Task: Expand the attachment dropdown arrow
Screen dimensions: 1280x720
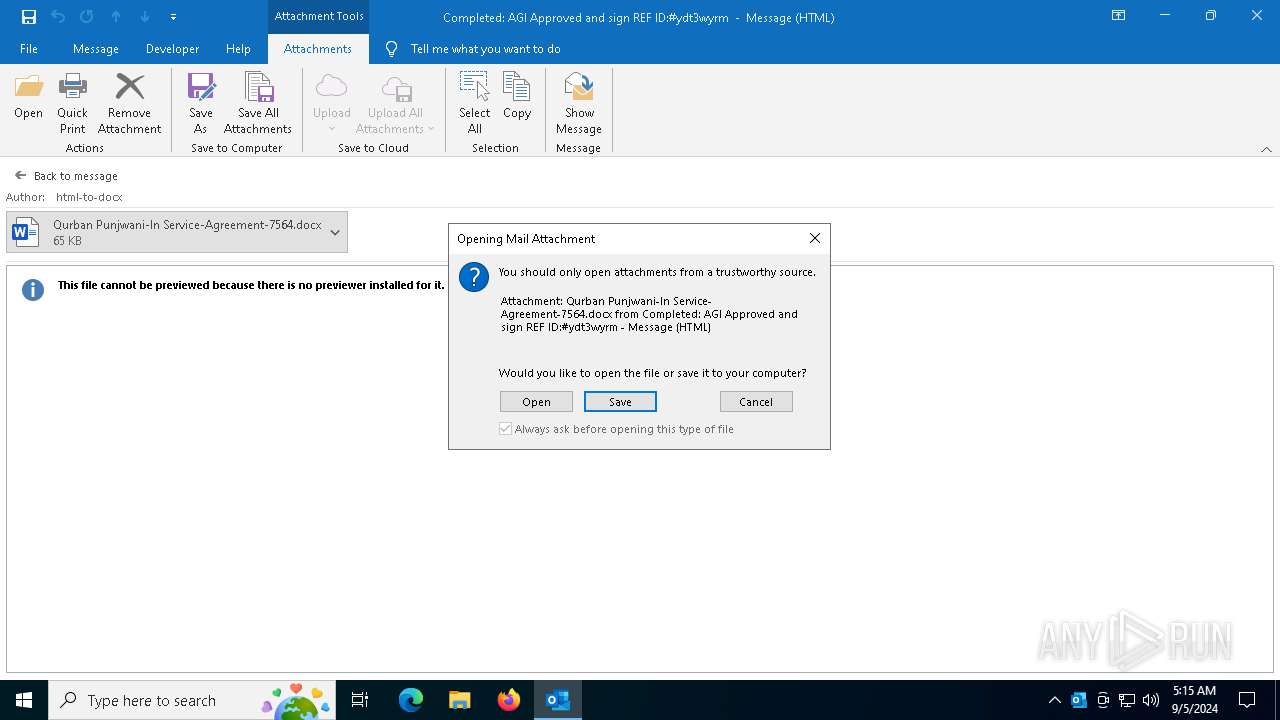Action: pos(335,232)
